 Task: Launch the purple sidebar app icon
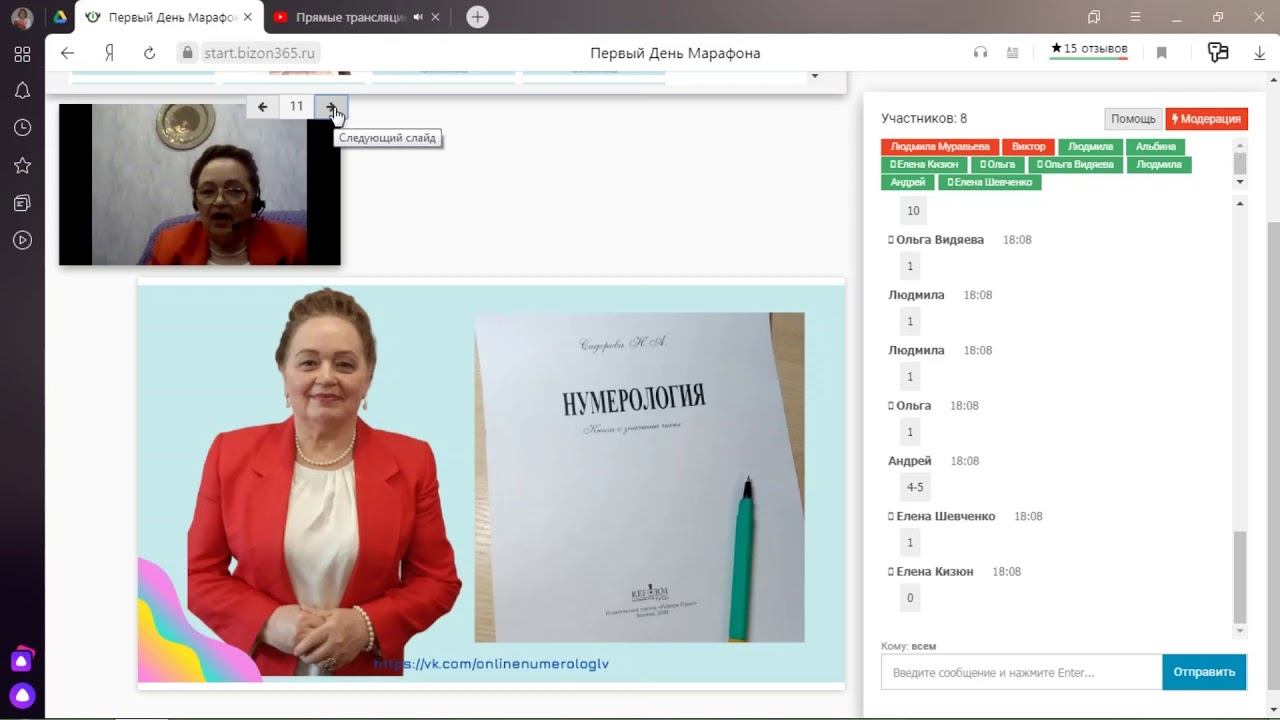22,661
